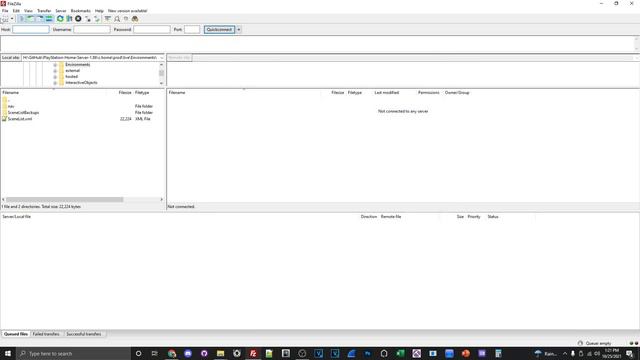The width and height of the screenshot is (640, 360).
Task: Click the black Cancel current operation icon
Action: coord(78,19)
